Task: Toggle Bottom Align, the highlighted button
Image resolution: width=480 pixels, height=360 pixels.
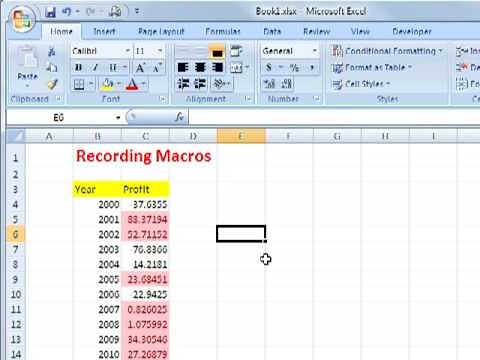Action: [217, 52]
